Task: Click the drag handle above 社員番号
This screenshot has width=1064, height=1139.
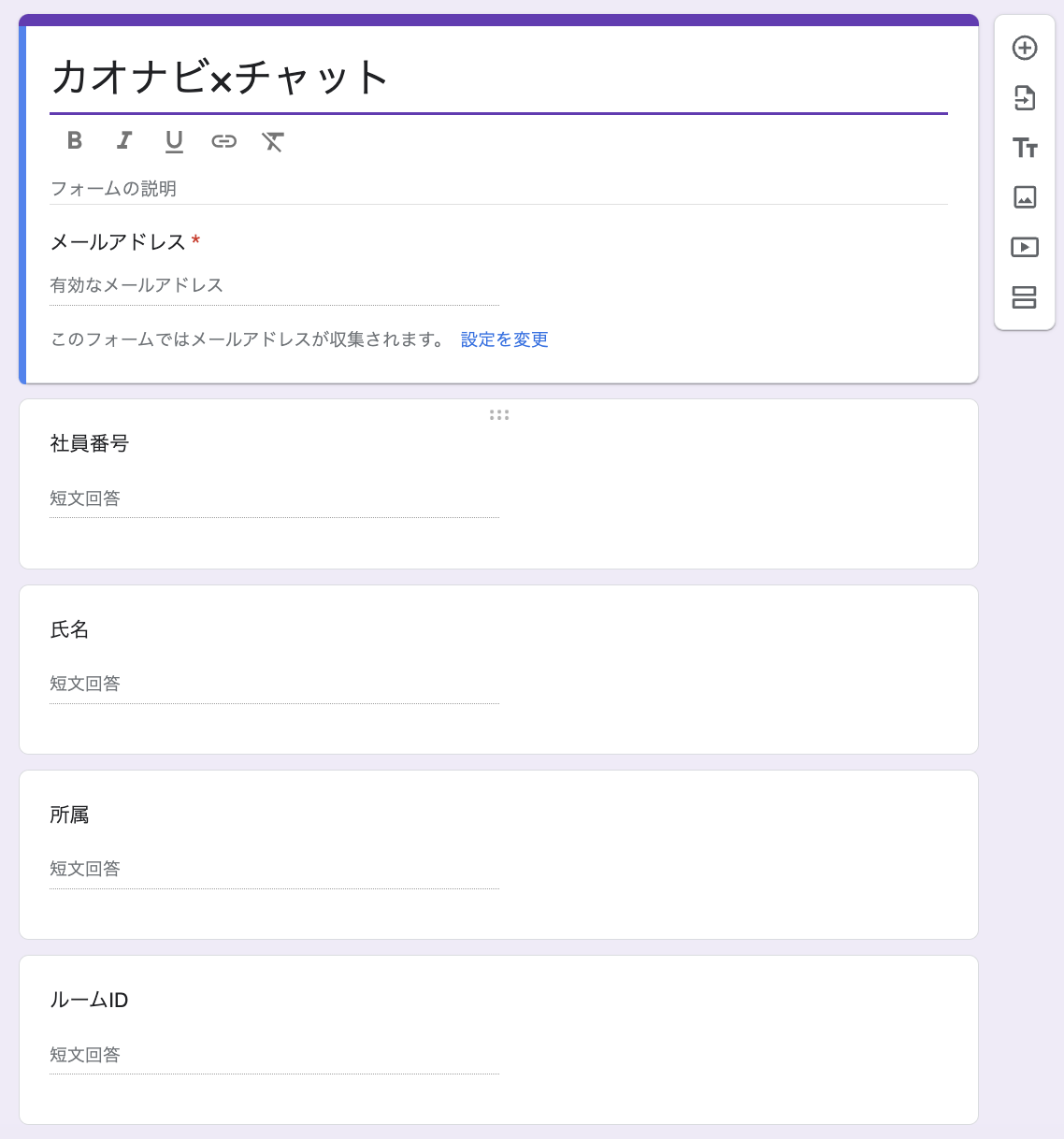Action: [498, 414]
